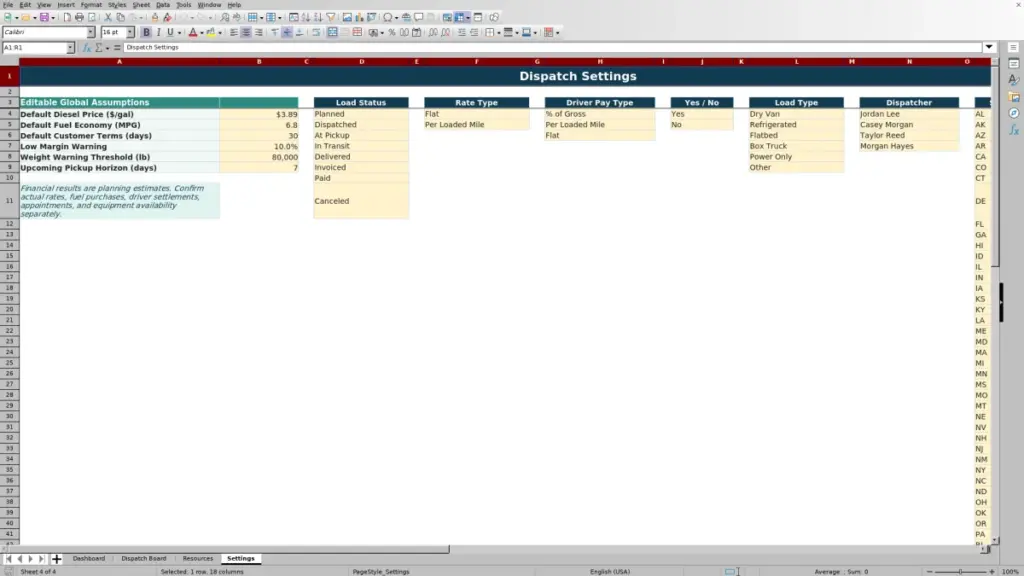Viewport: 1024px width, 576px height.
Task: Align text right
Action: [x=259, y=33]
